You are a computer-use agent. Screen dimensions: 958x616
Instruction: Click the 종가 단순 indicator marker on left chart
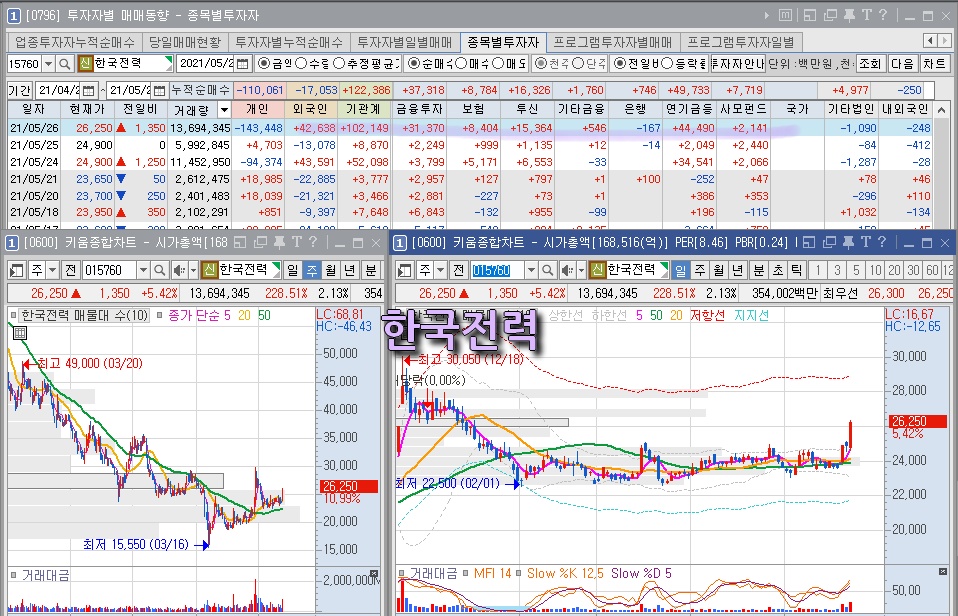click(160, 315)
